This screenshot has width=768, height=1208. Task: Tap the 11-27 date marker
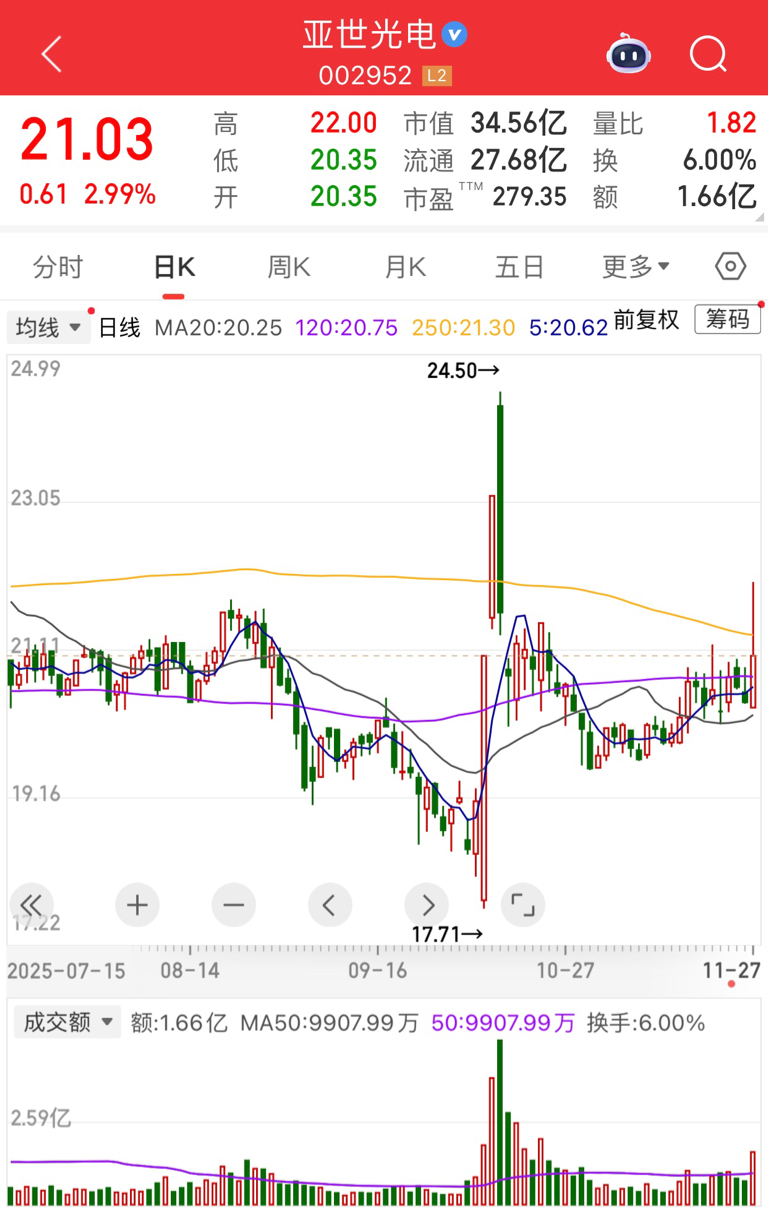pyautogui.click(x=731, y=970)
